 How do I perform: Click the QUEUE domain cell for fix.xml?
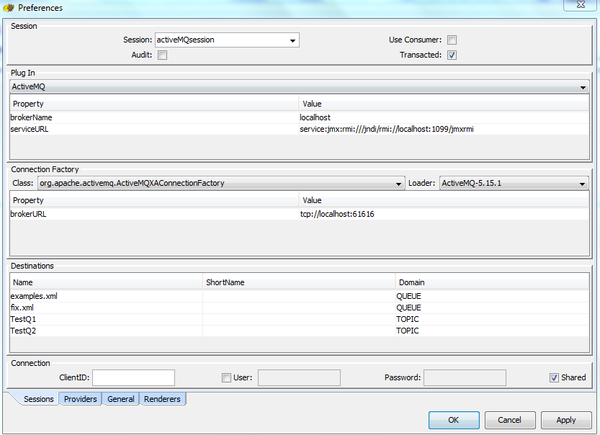[x=492, y=308]
